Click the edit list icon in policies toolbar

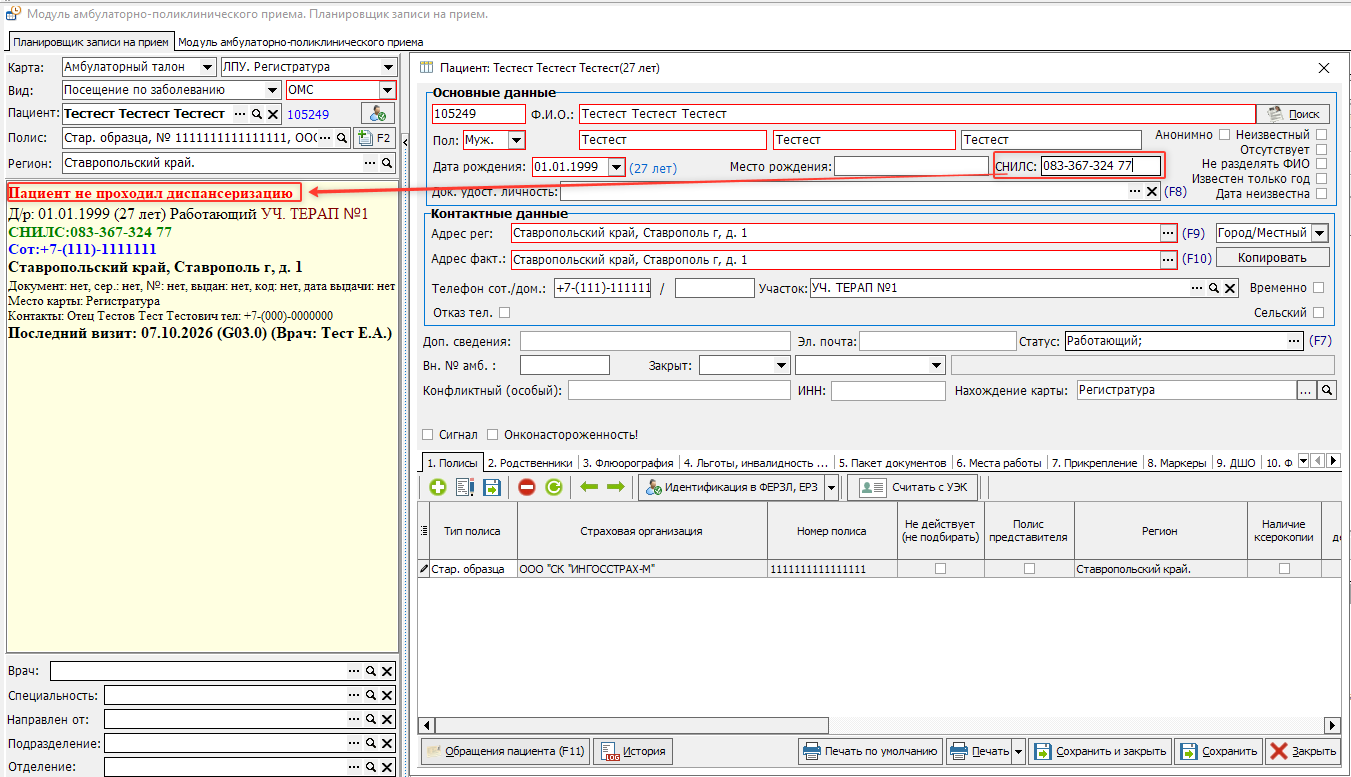click(465, 487)
